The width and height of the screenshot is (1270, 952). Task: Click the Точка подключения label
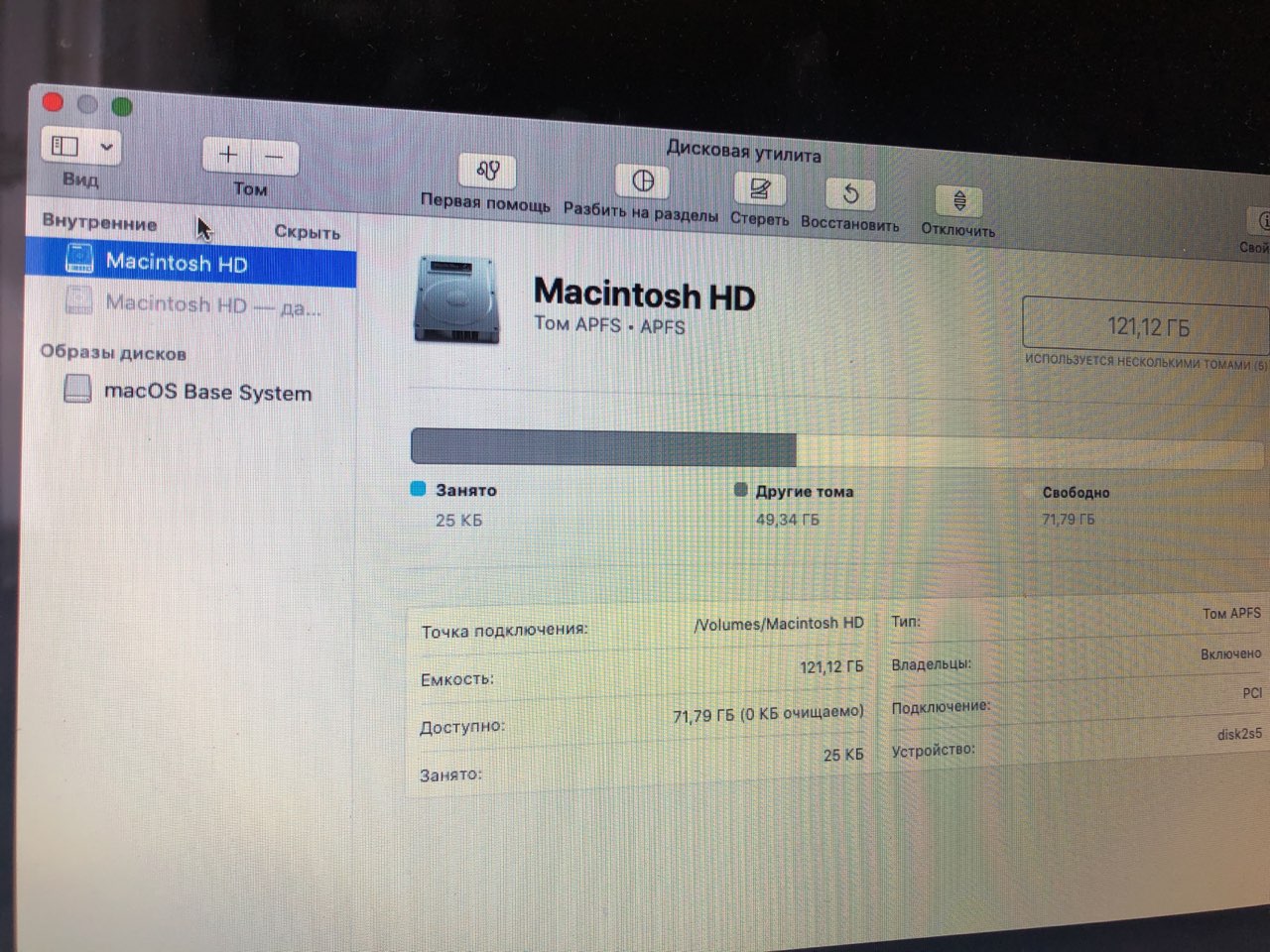point(504,631)
